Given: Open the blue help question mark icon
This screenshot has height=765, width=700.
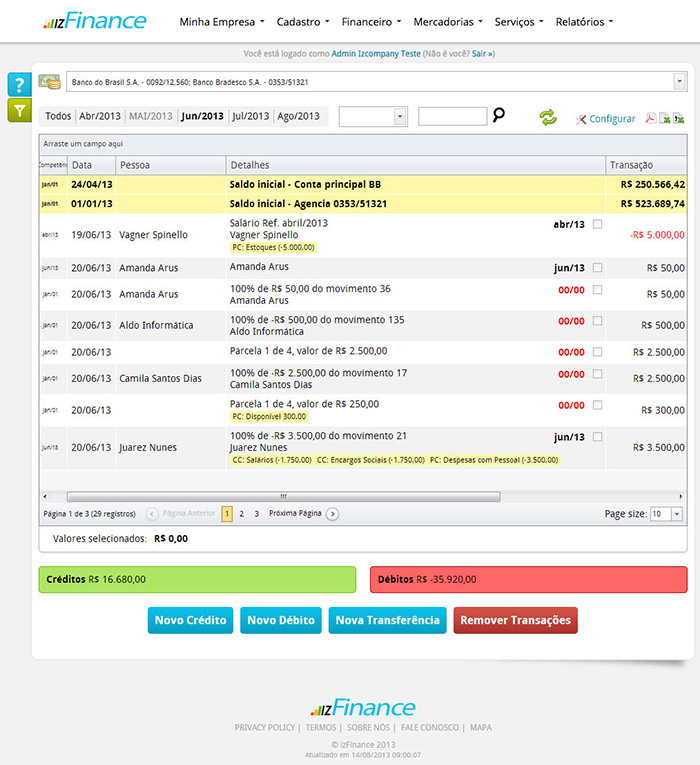Looking at the screenshot, I should point(19,84).
